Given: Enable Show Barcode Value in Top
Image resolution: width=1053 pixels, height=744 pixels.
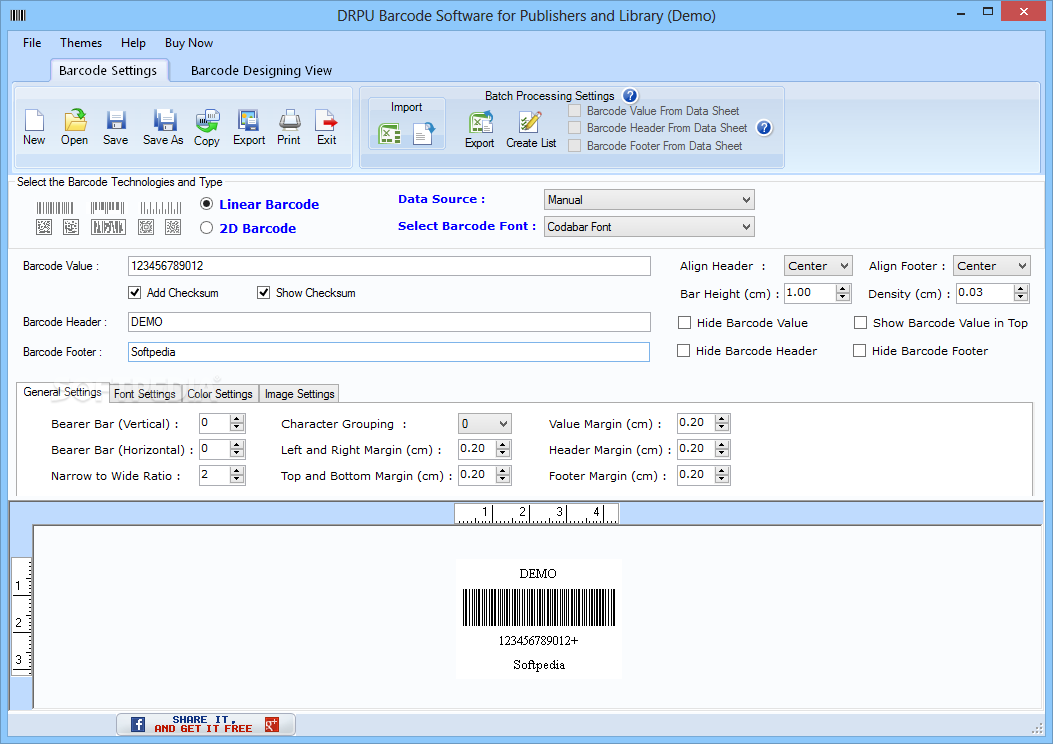Looking at the screenshot, I should [x=860, y=323].
